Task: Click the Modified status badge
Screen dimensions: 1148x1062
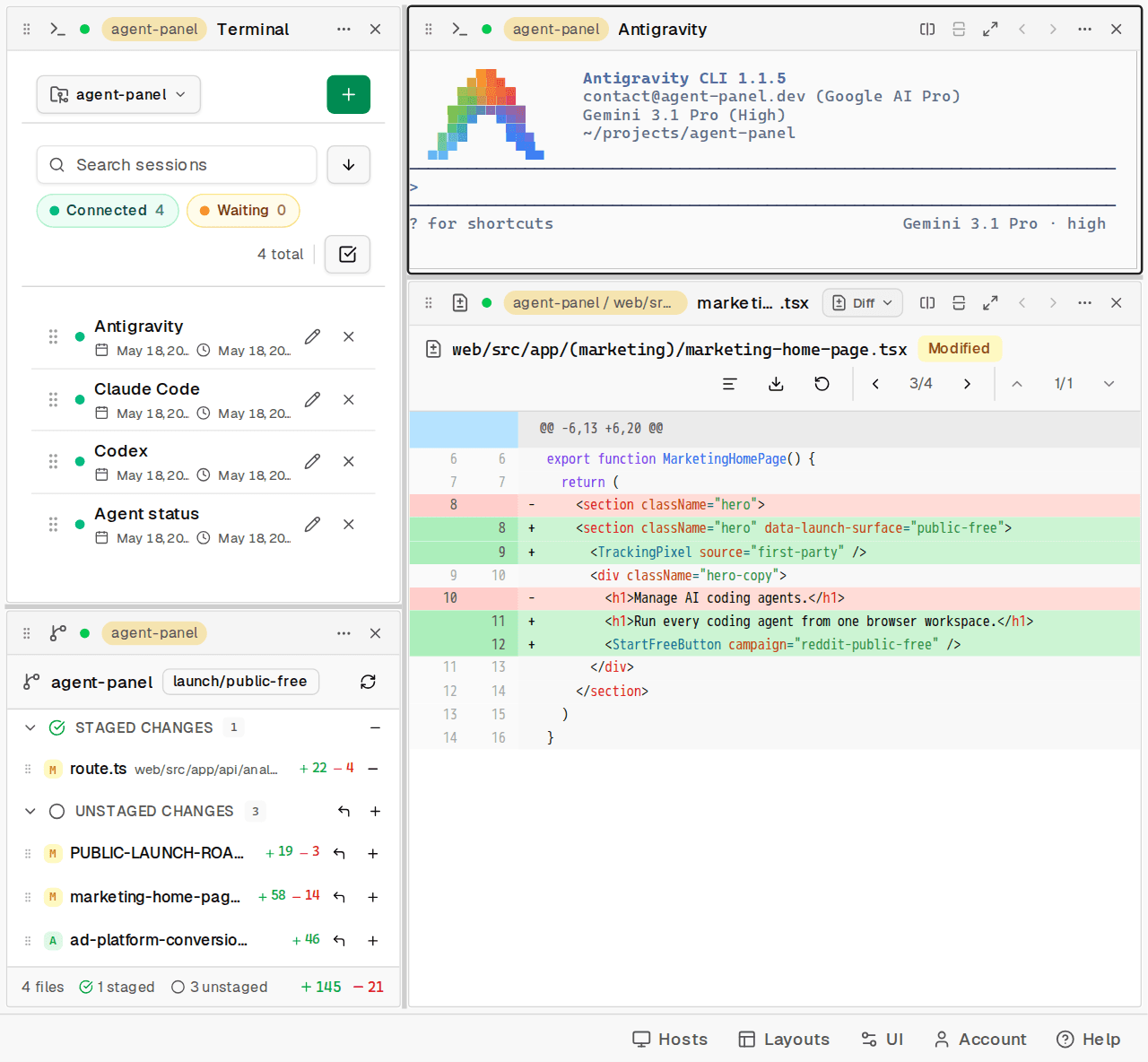Action: [x=959, y=349]
